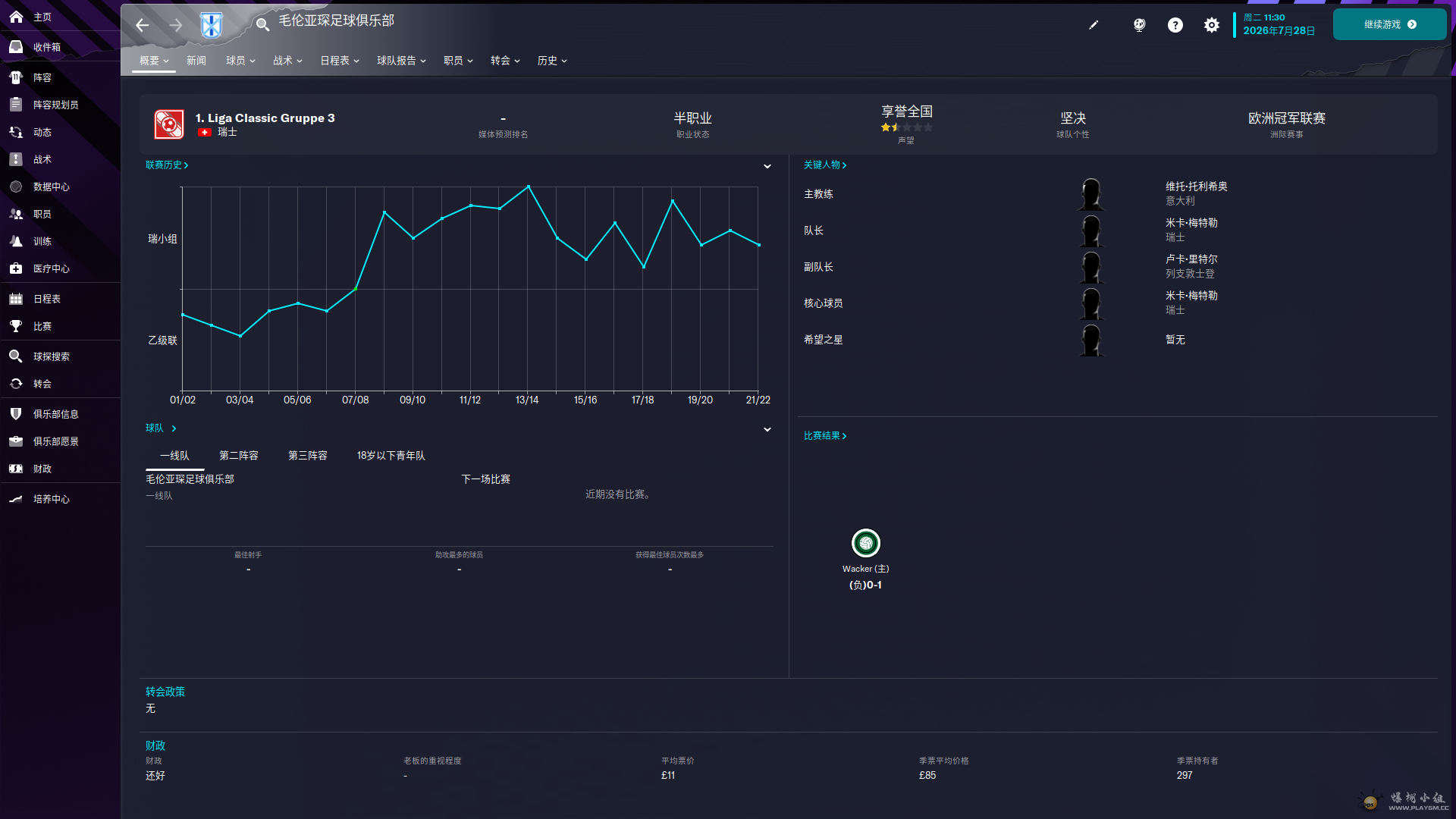Click the search magnifier in top bar
The width and height of the screenshot is (1456, 819).
coord(262,25)
